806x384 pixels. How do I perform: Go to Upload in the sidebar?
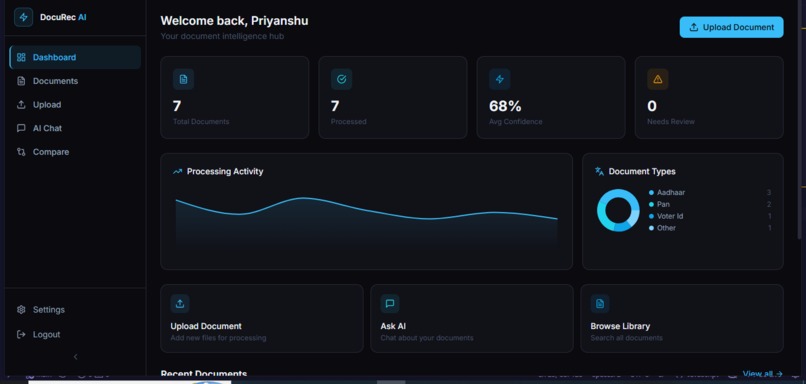75,104
